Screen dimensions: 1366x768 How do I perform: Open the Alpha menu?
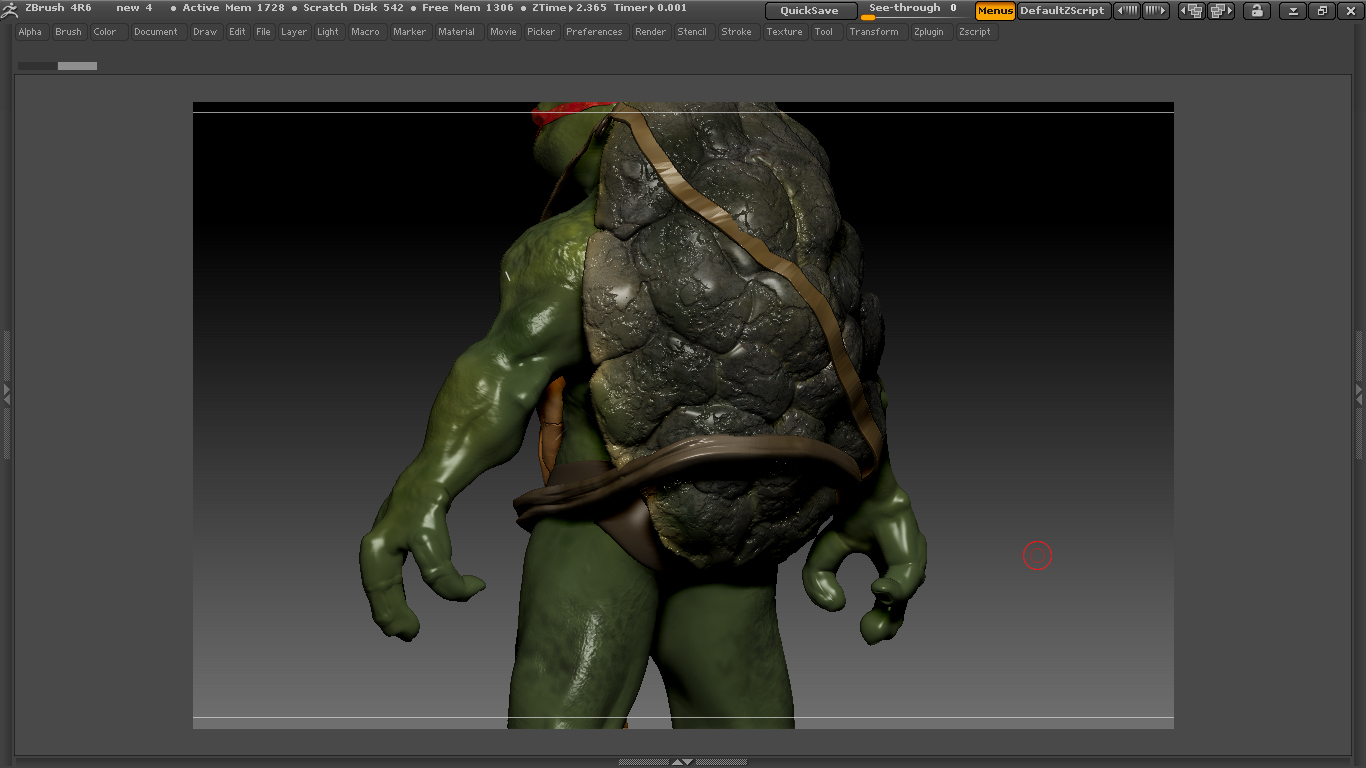31,32
